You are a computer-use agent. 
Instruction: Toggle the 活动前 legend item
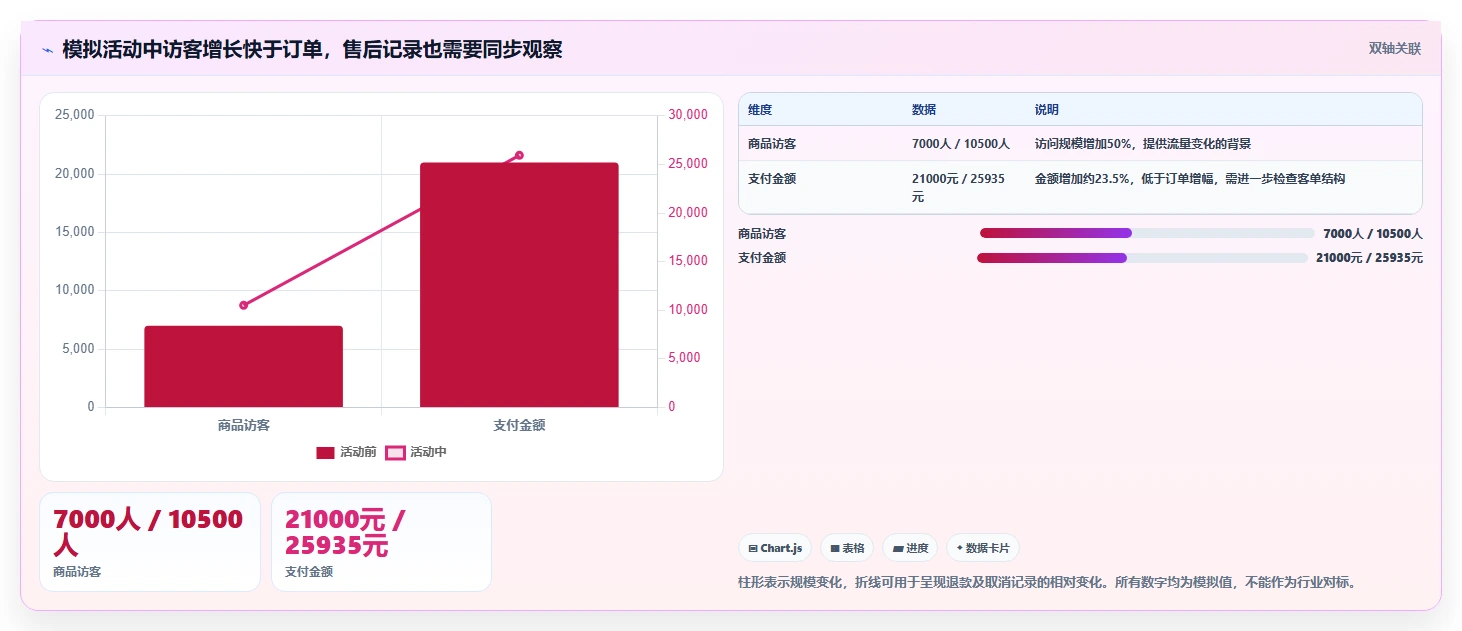pyautogui.click(x=346, y=452)
